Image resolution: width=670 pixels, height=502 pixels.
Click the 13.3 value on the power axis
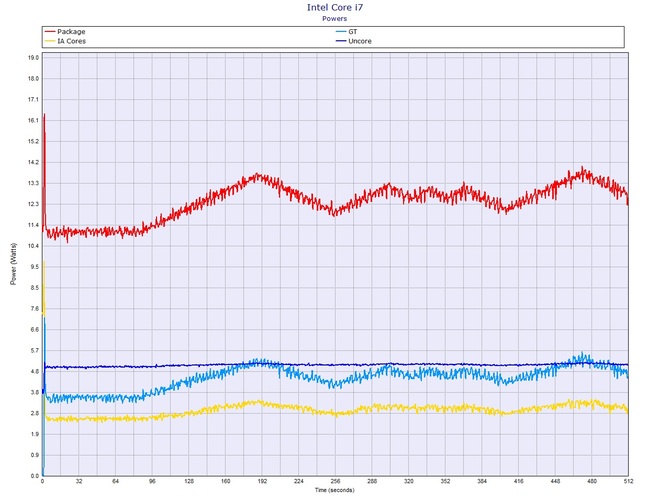pos(34,183)
